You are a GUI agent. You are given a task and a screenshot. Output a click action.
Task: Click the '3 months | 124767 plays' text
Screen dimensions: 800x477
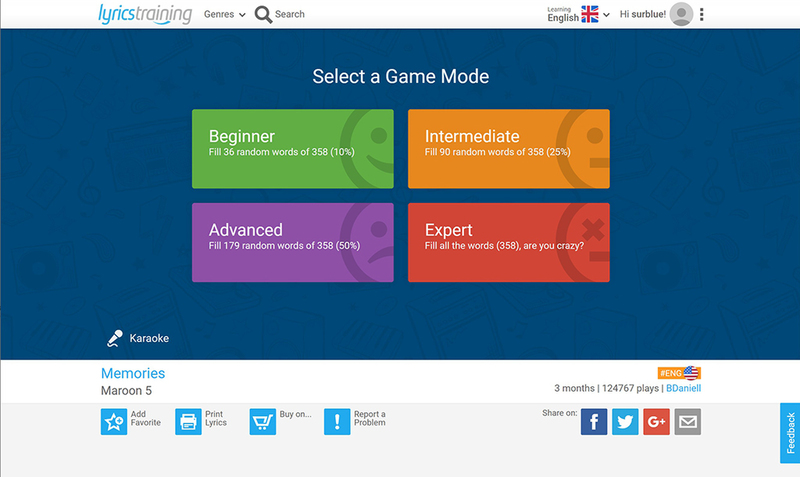pyautogui.click(x=607, y=388)
